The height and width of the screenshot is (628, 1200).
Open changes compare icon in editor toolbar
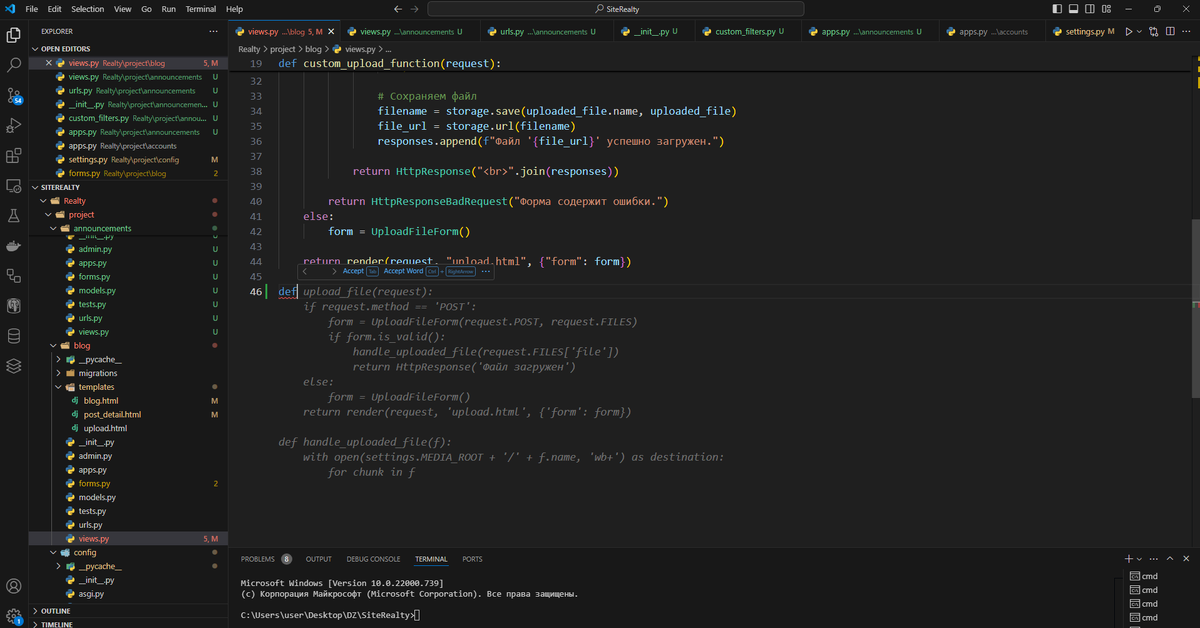coord(1151,32)
